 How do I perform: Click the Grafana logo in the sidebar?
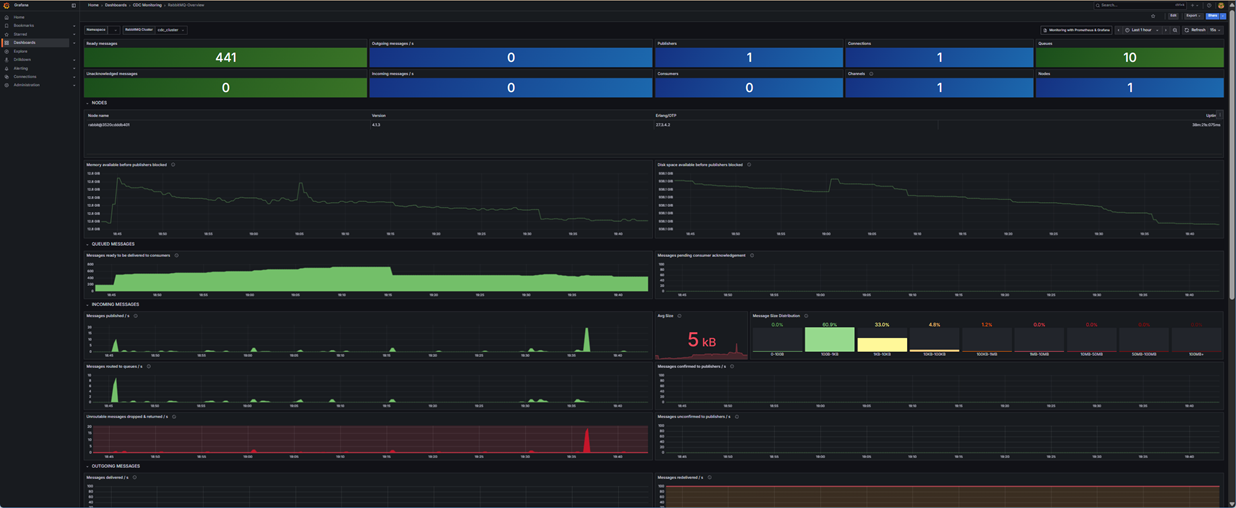click(x=6, y=5)
